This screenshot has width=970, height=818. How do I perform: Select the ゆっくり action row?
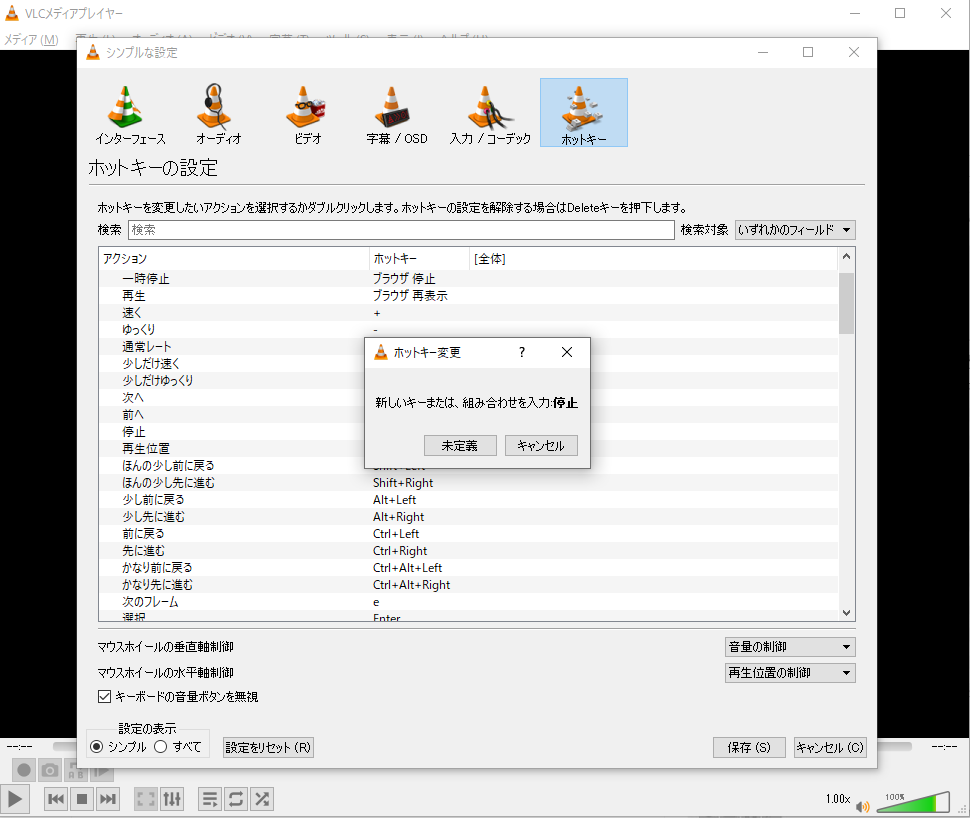click(x=468, y=330)
